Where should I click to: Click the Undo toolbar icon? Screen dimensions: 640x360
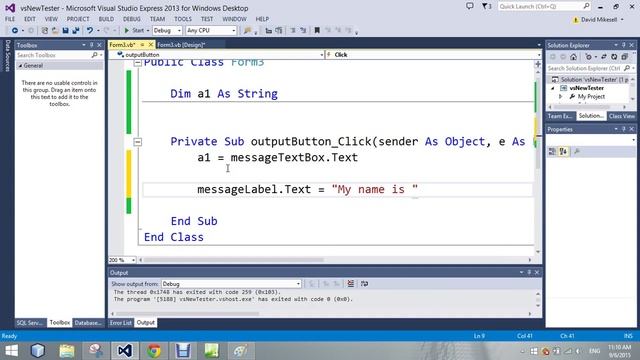[90, 31]
